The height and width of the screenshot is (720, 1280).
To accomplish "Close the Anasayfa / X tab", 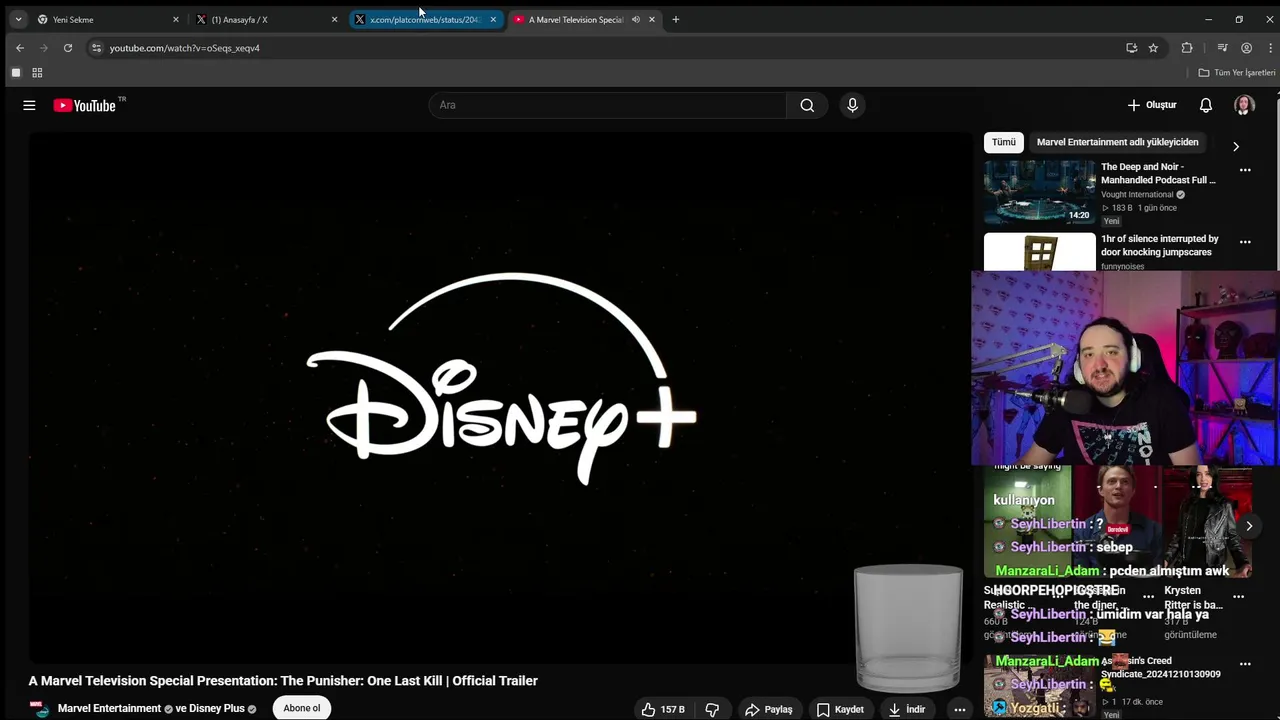I will click(x=334, y=19).
